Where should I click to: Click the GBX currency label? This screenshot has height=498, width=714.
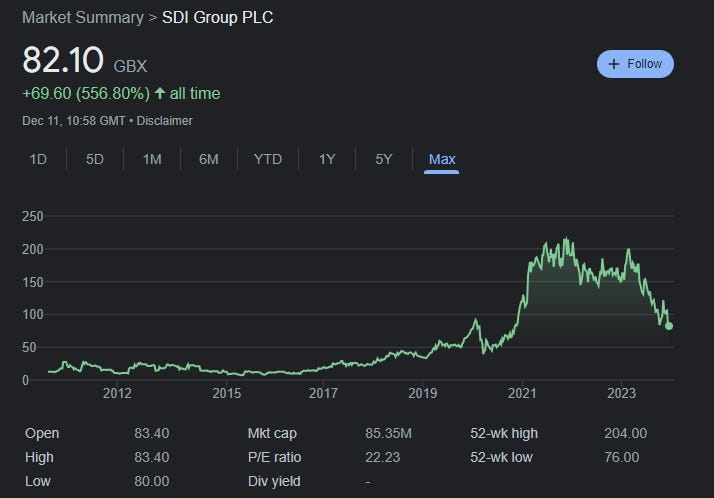point(130,66)
